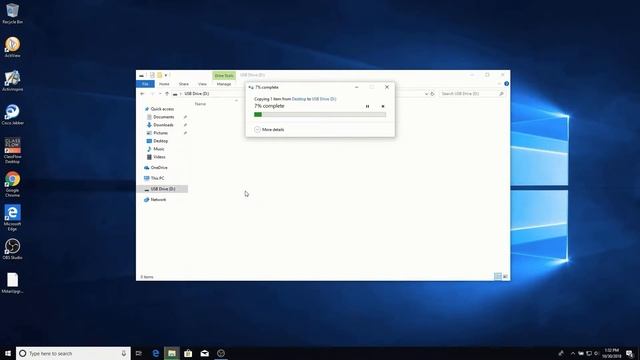Click the taskbar search box

pyautogui.click(x=73, y=353)
